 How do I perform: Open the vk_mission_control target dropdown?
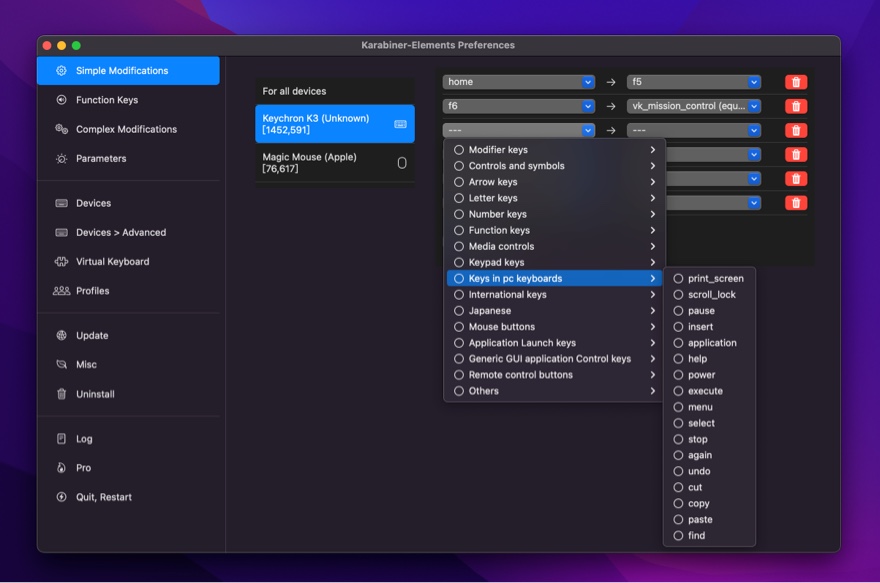pyautogui.click(x=694, y=106)
